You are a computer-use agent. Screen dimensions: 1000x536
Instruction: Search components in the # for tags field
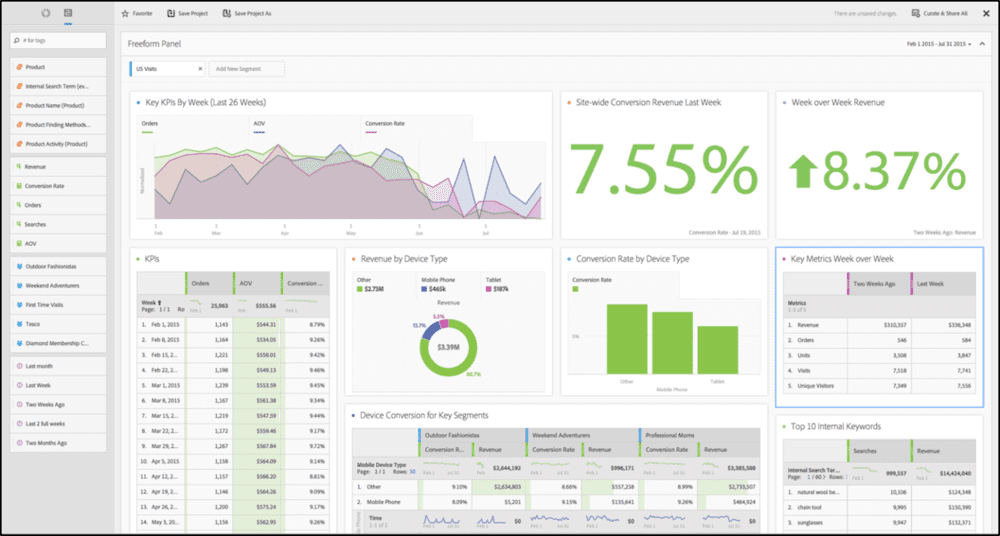[58, 40]
